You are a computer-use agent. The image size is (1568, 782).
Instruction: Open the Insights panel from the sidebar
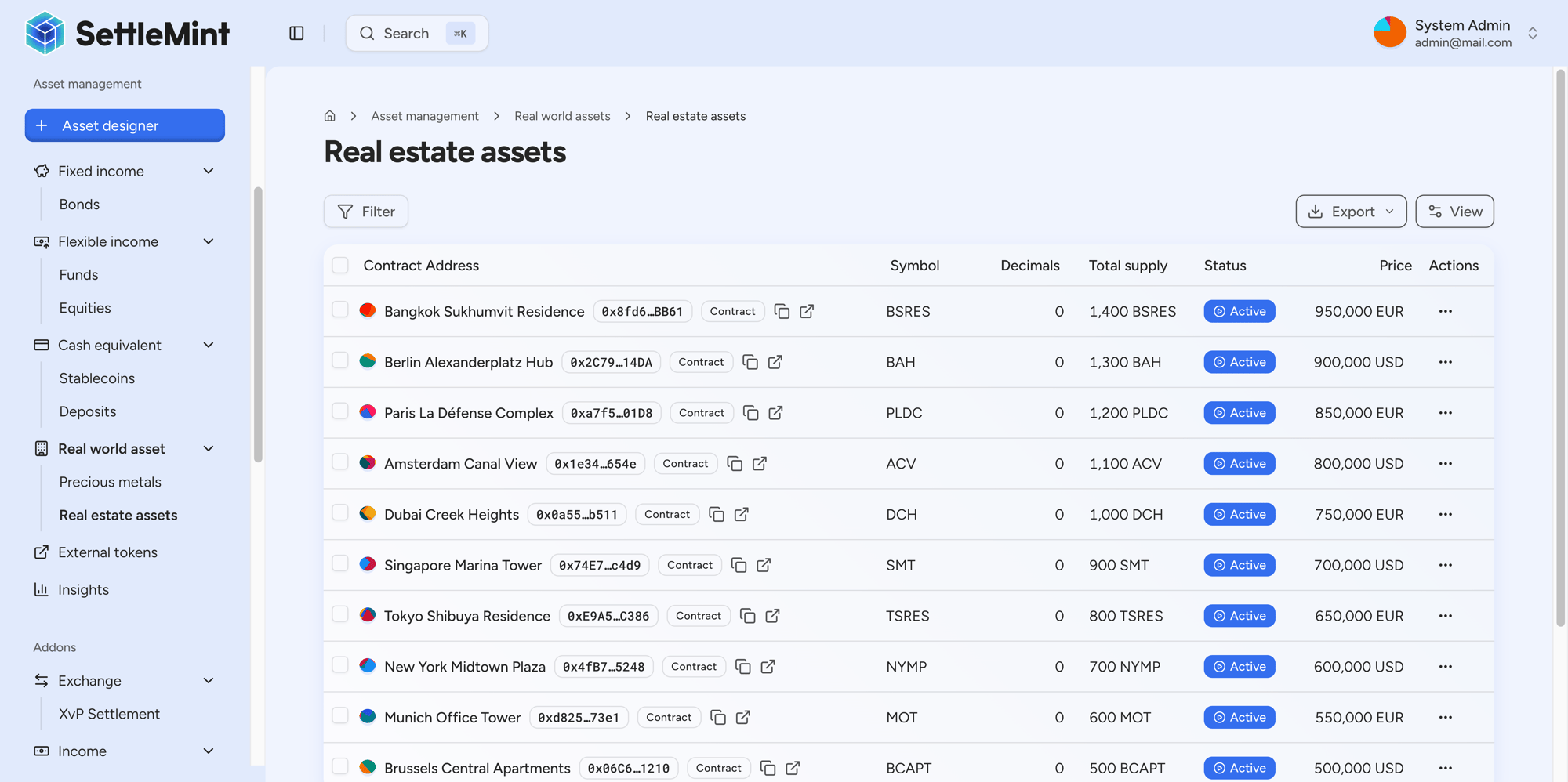pos(83,589)
